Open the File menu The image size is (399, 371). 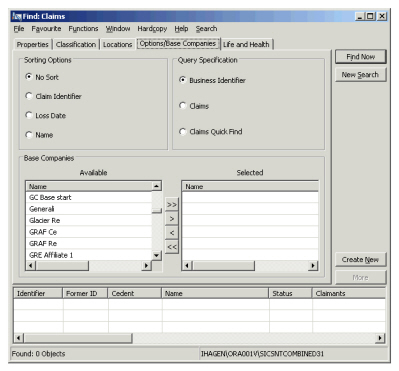(x=19, y=29)
